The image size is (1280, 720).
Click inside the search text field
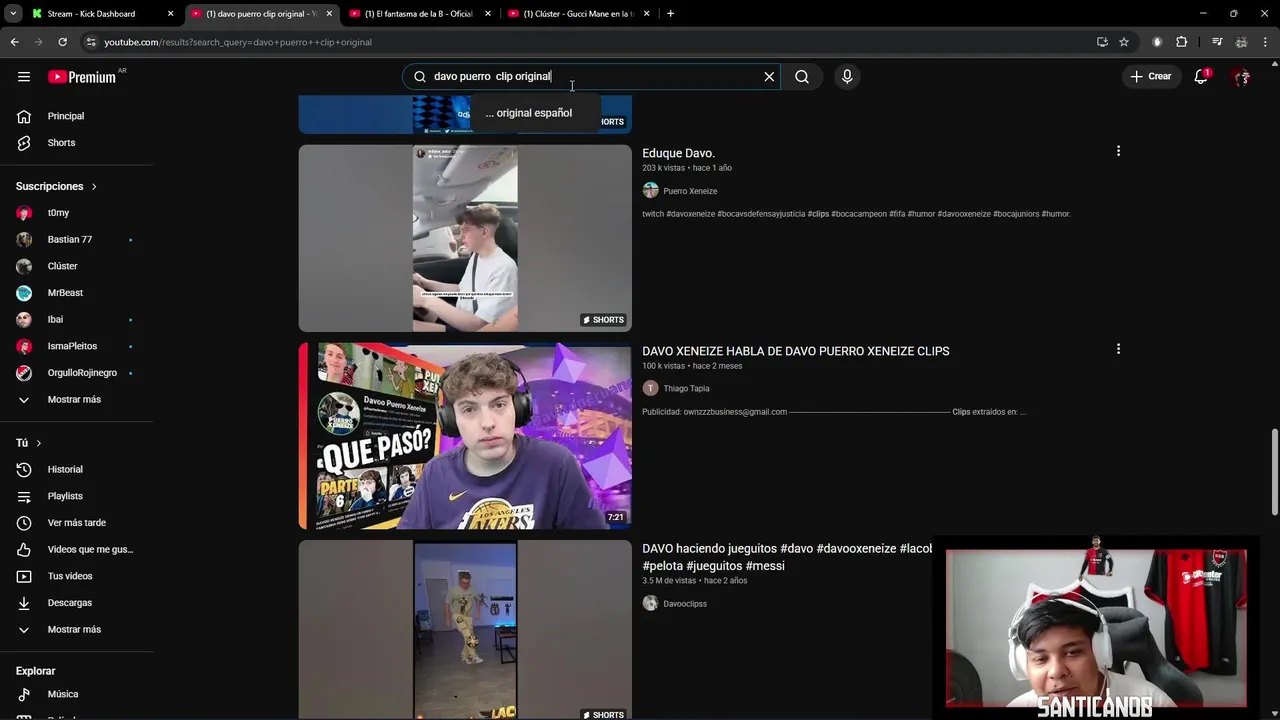(x=590, y=77)
